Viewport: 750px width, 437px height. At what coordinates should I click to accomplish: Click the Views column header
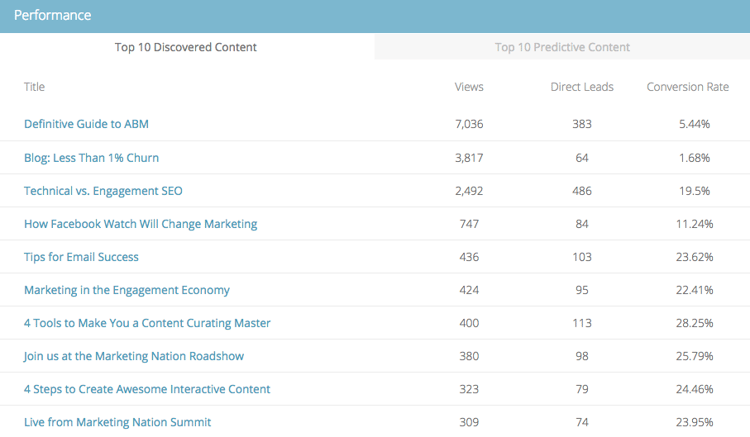[x=469, y=87]
